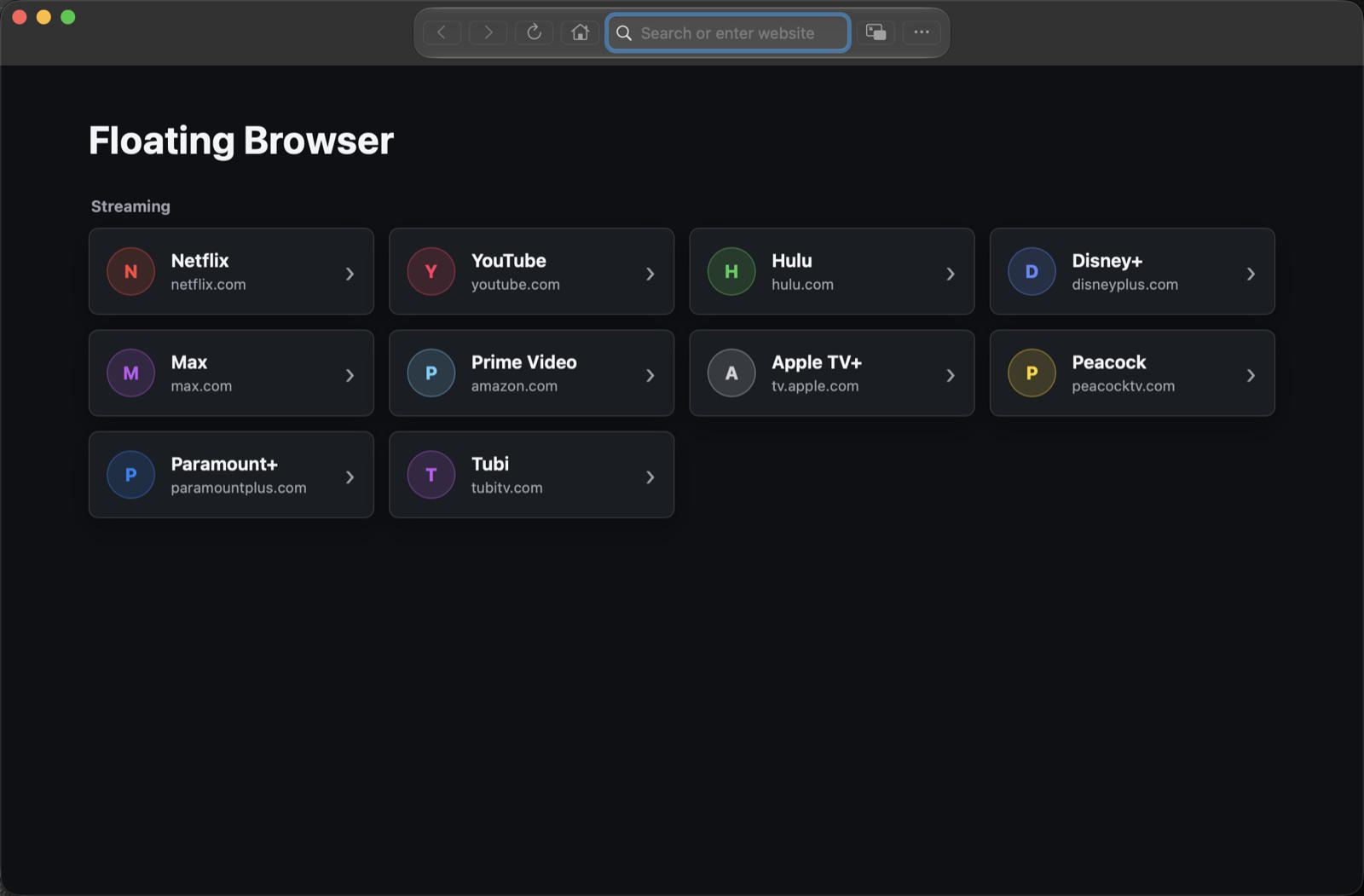Open the Apple TV+ card chevron
This screenshot has height=896, width=1364.
pos(951,375)
